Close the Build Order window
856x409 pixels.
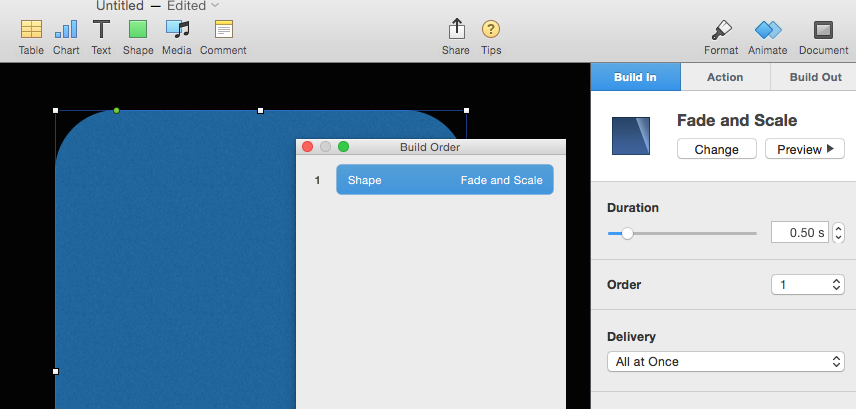(307, 147)
